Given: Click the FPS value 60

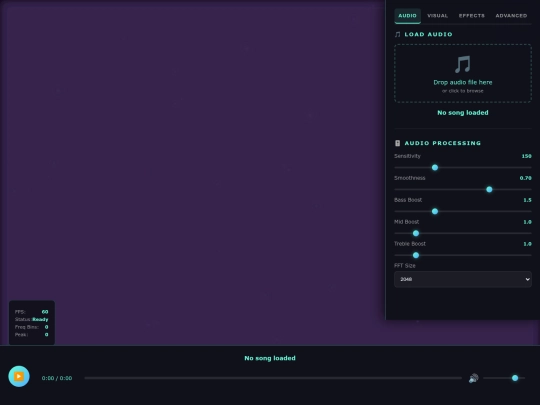Looking at the screenshot, I should pyautogui.click(x=45, y=312).
